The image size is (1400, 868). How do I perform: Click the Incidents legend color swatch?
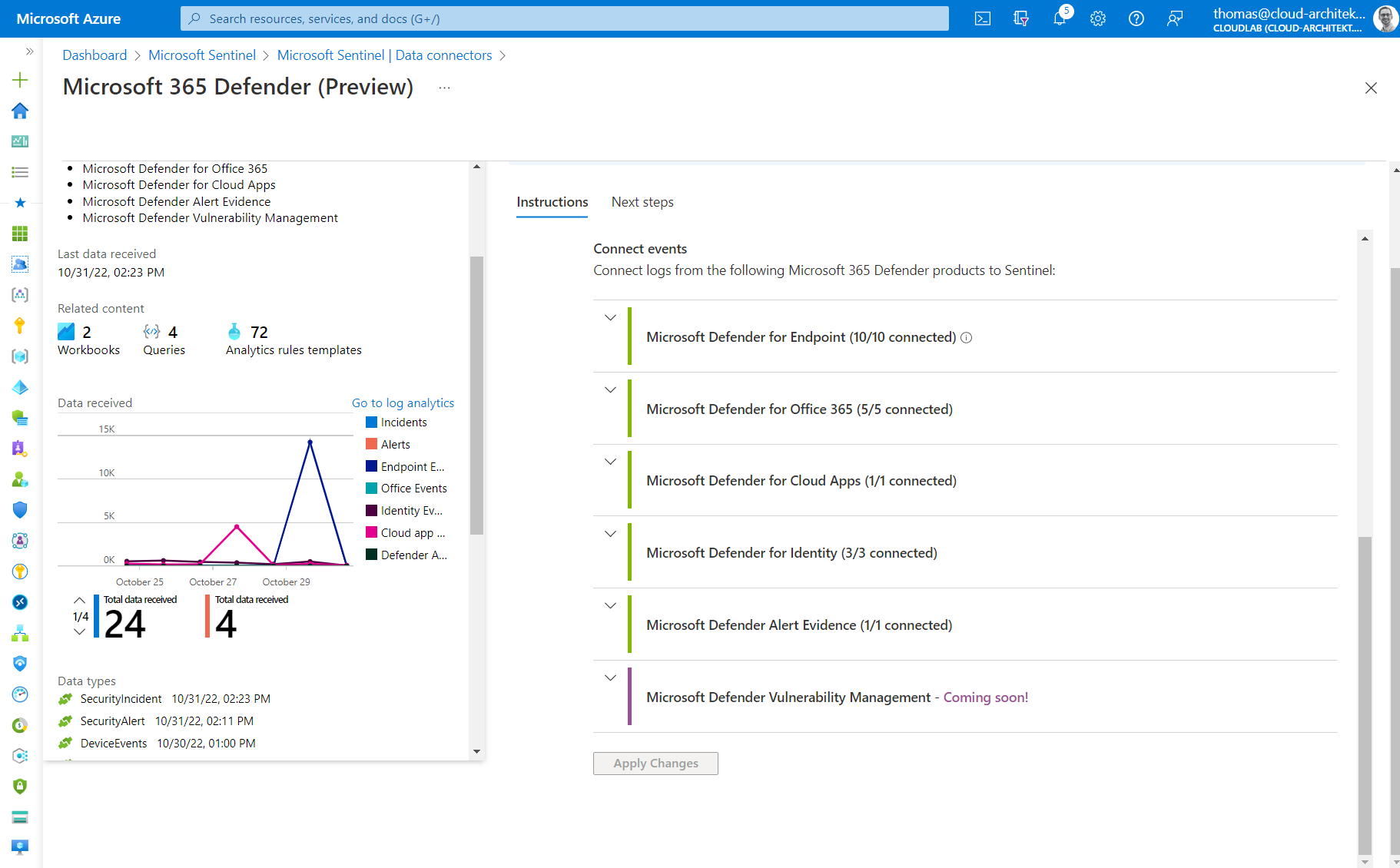click(x=372, y=422)
